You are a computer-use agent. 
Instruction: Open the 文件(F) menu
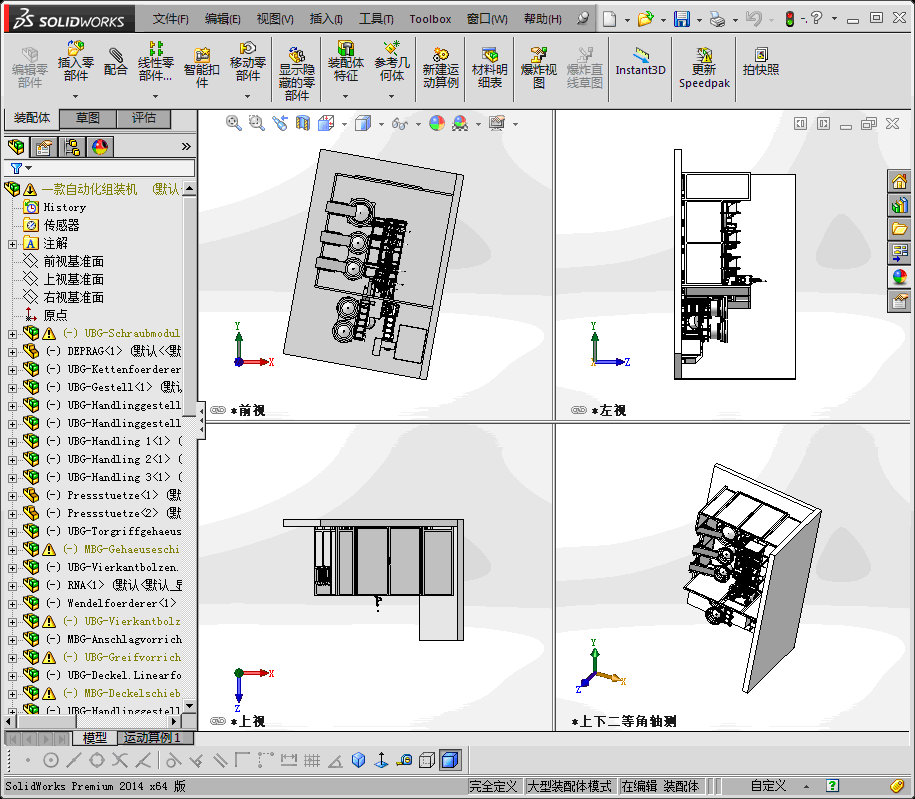170,19
